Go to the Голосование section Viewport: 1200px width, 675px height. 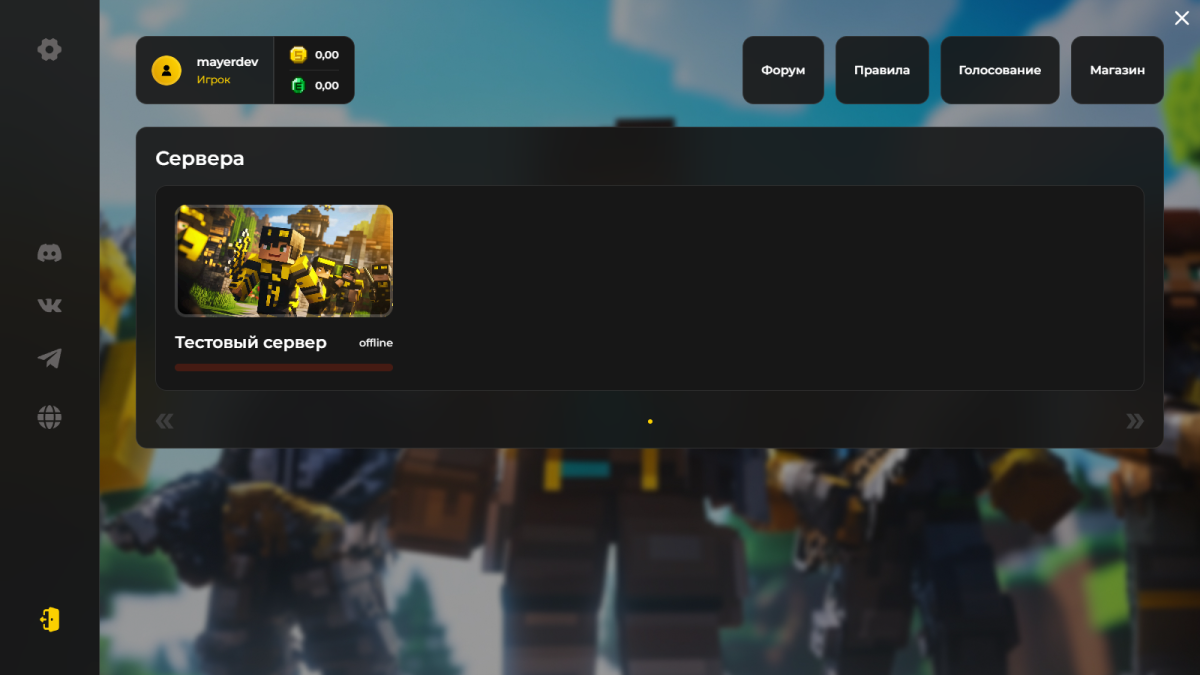tap(999, 70)
